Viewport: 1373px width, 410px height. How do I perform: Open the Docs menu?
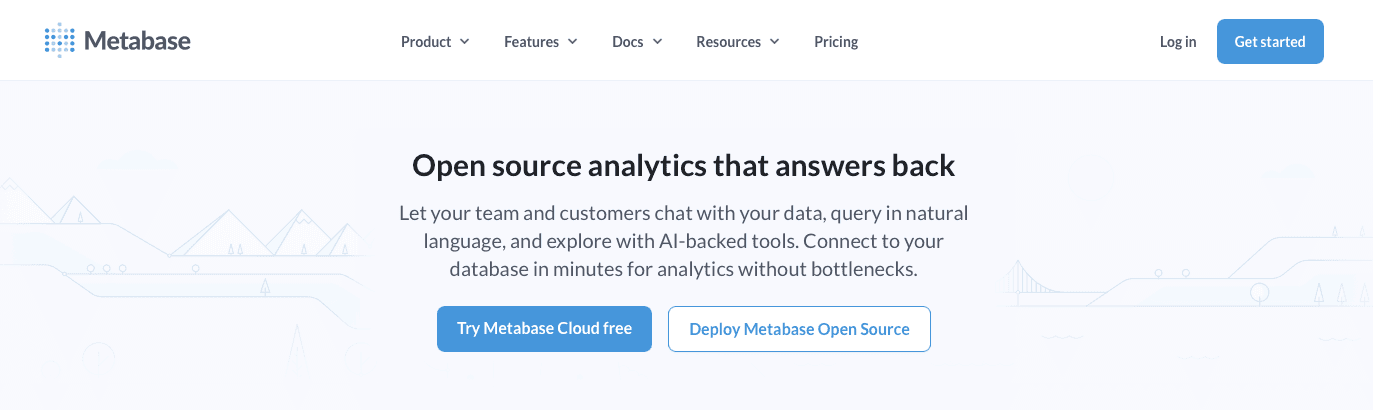click(628, 42)
